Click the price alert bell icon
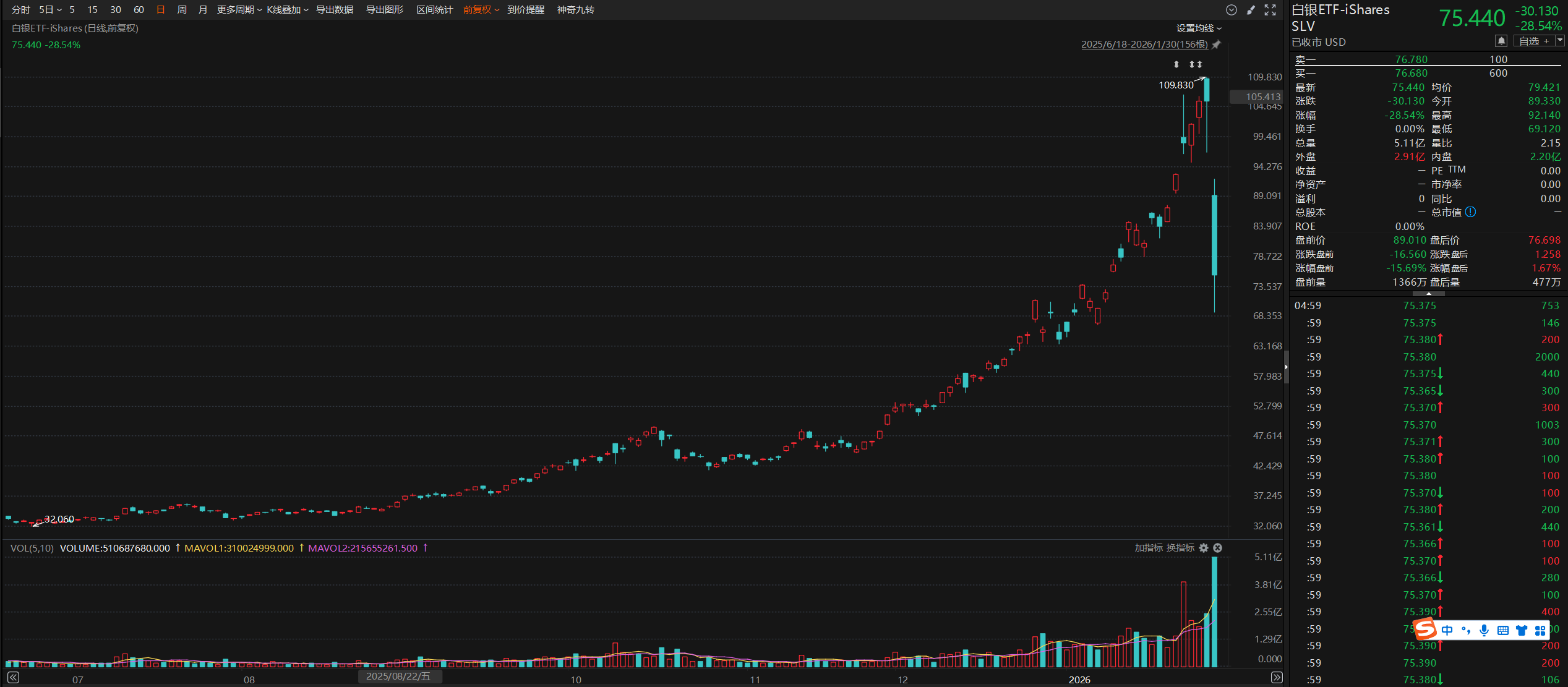Viewport: 1568px width, 687px height. pyautogui.click(x=1501, y=41)
